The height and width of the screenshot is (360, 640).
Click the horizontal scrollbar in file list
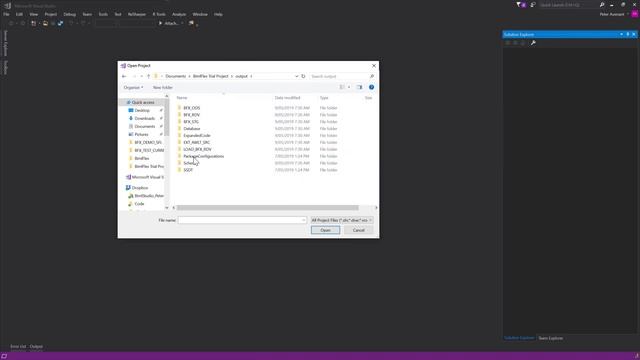coord(267,208)
